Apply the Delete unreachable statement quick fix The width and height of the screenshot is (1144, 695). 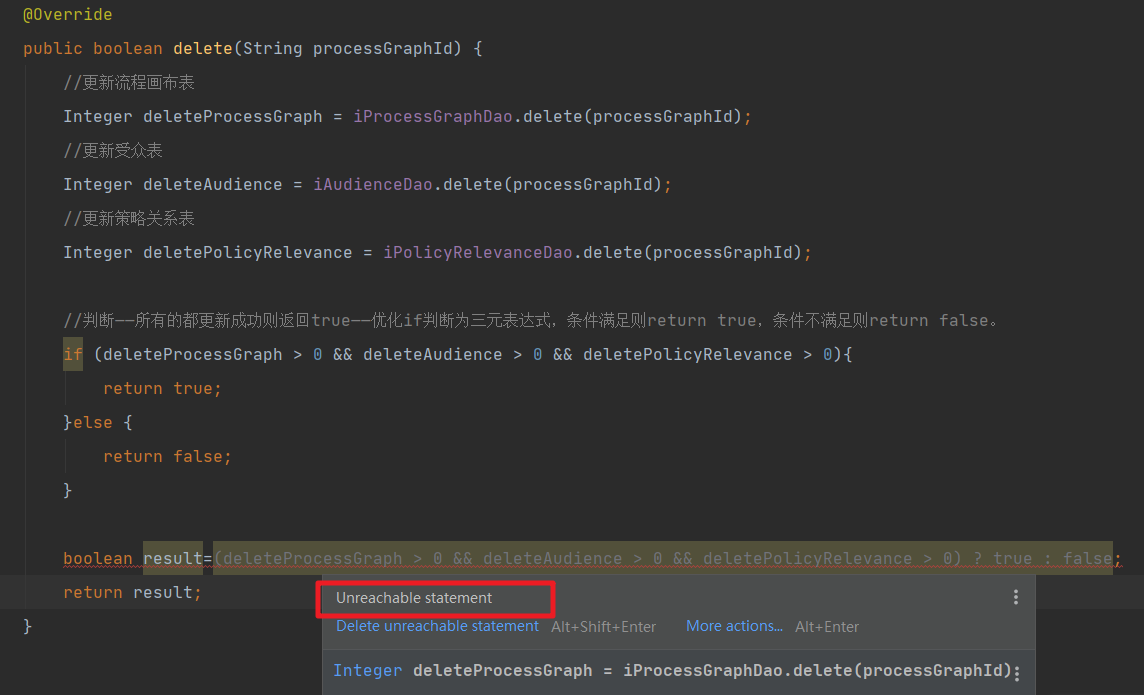pos(437,626)
